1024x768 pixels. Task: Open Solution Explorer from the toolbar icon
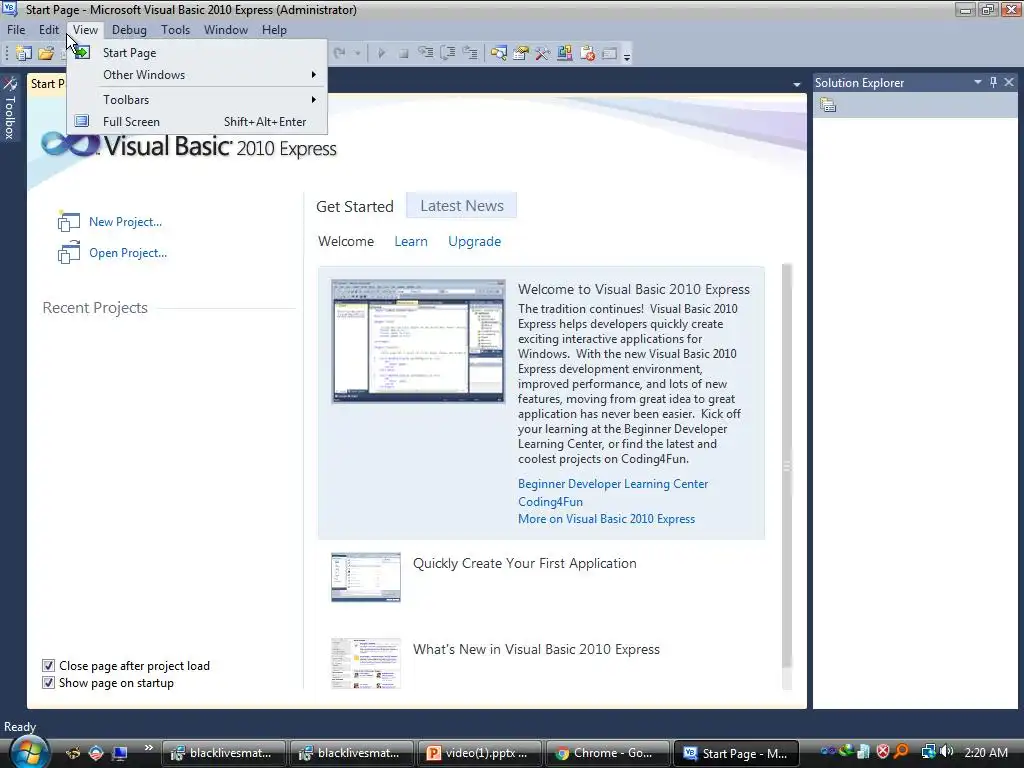pyautogui.click(x=499, y=54)
